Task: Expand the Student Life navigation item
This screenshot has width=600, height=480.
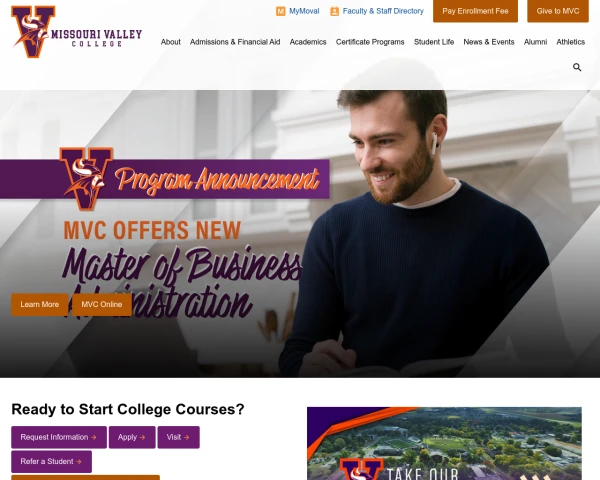Action: [434, 42]
